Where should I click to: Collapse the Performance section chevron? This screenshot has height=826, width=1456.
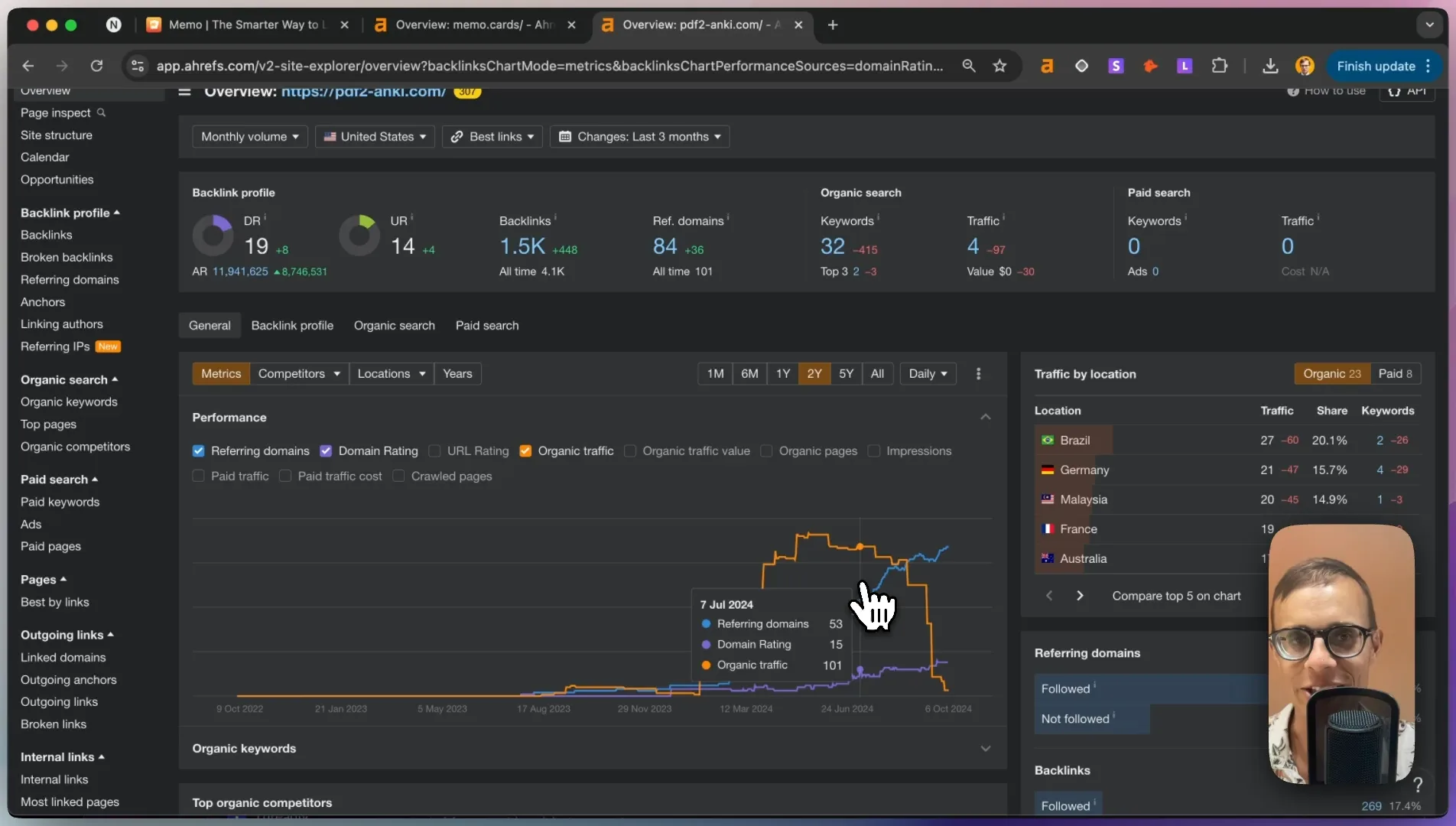(x=985, y=417)
